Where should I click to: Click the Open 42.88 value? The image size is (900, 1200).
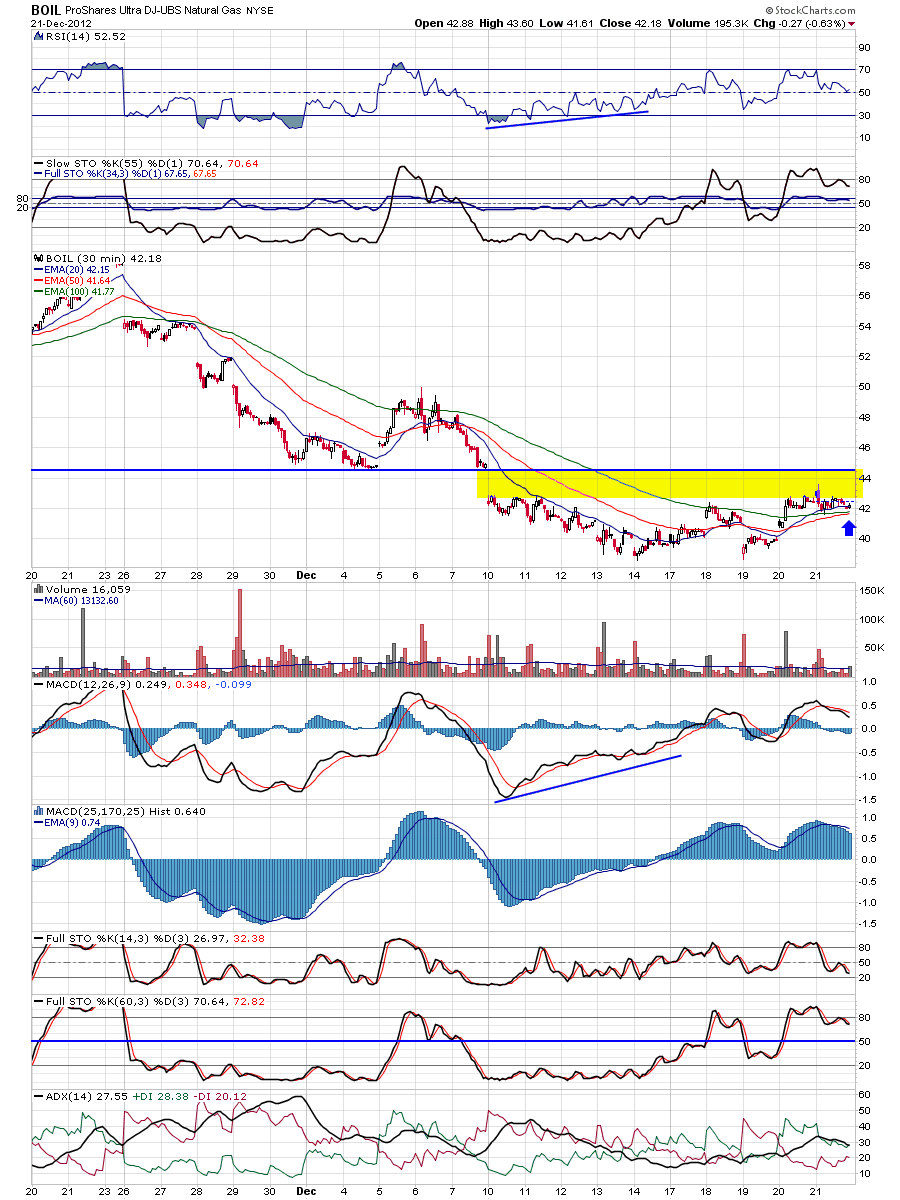pyautogui.click(x=444, y=23)
